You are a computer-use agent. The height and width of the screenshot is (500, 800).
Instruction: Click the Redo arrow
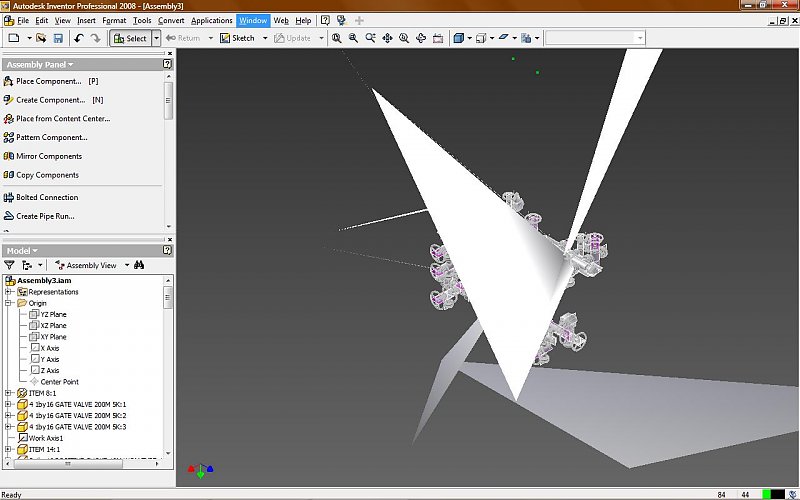pos(95,38)
